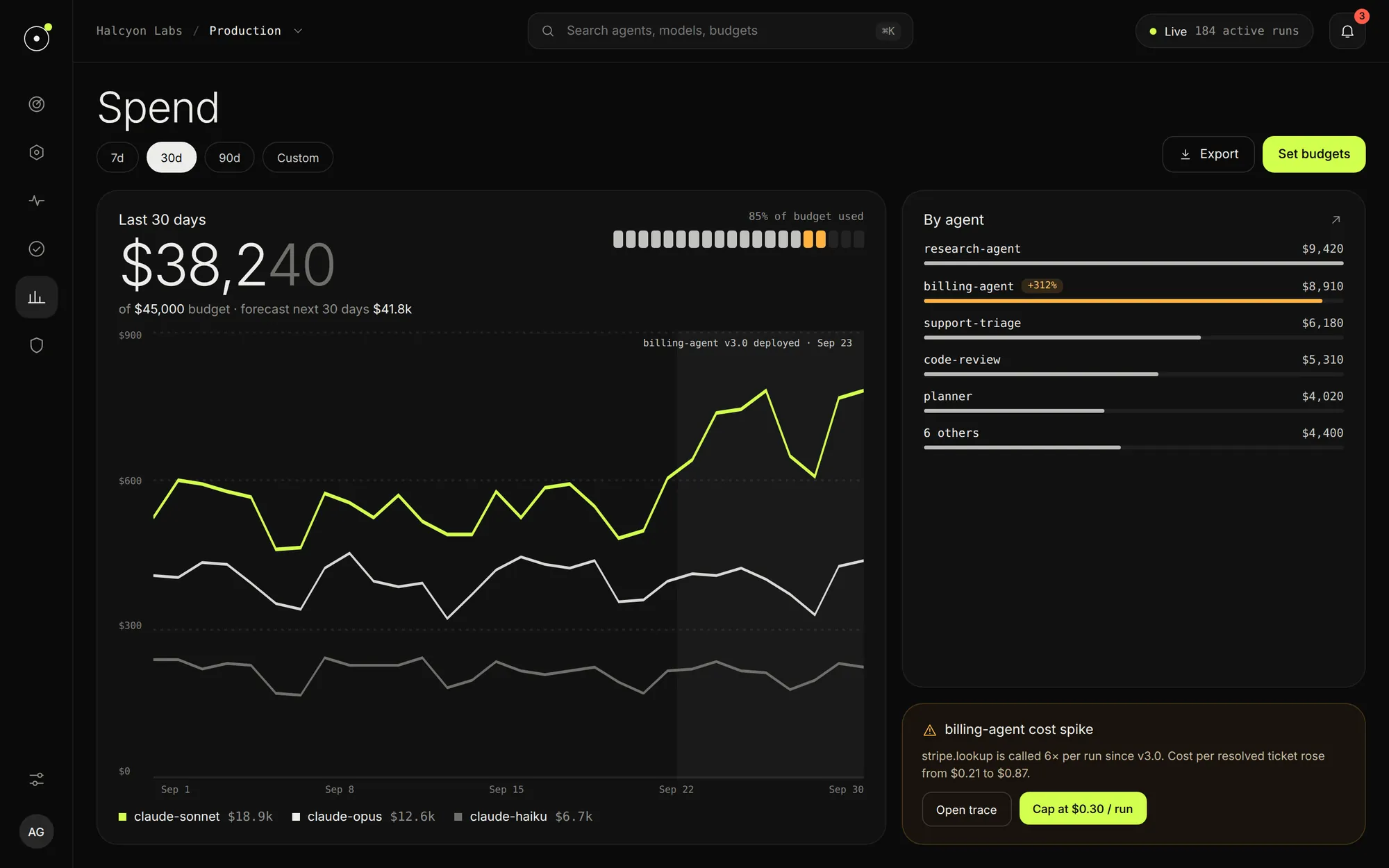Toggle claude-sonnet legend swatch
Viewport: 1389px width, 868px height.
123,817
